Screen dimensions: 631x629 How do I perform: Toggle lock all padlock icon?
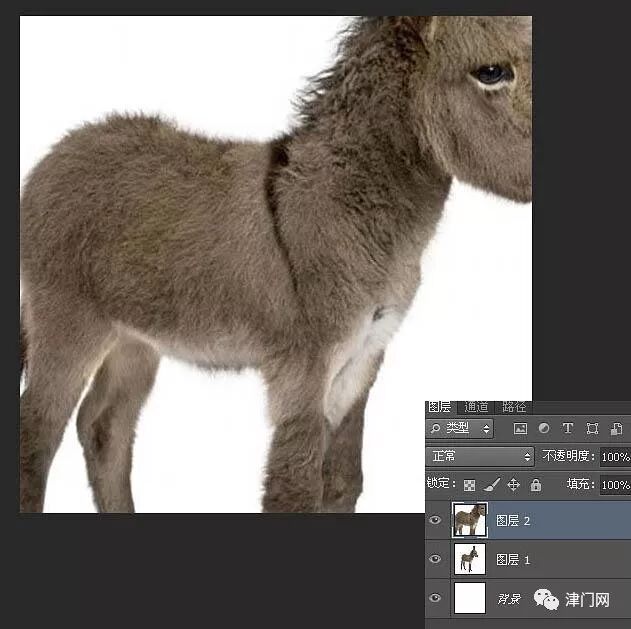coord(536,485)
